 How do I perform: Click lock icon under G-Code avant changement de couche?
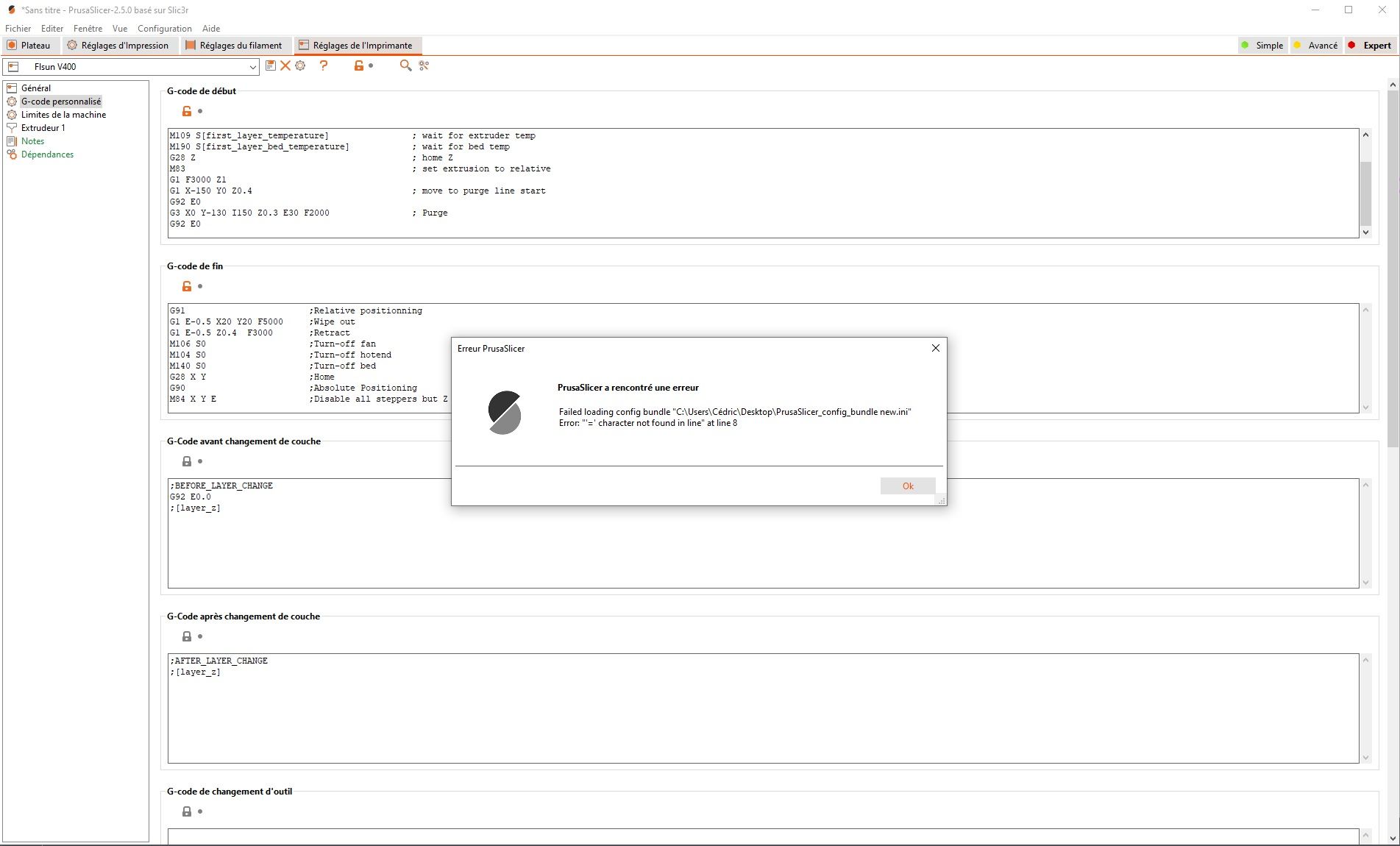(x=187, y=461)
